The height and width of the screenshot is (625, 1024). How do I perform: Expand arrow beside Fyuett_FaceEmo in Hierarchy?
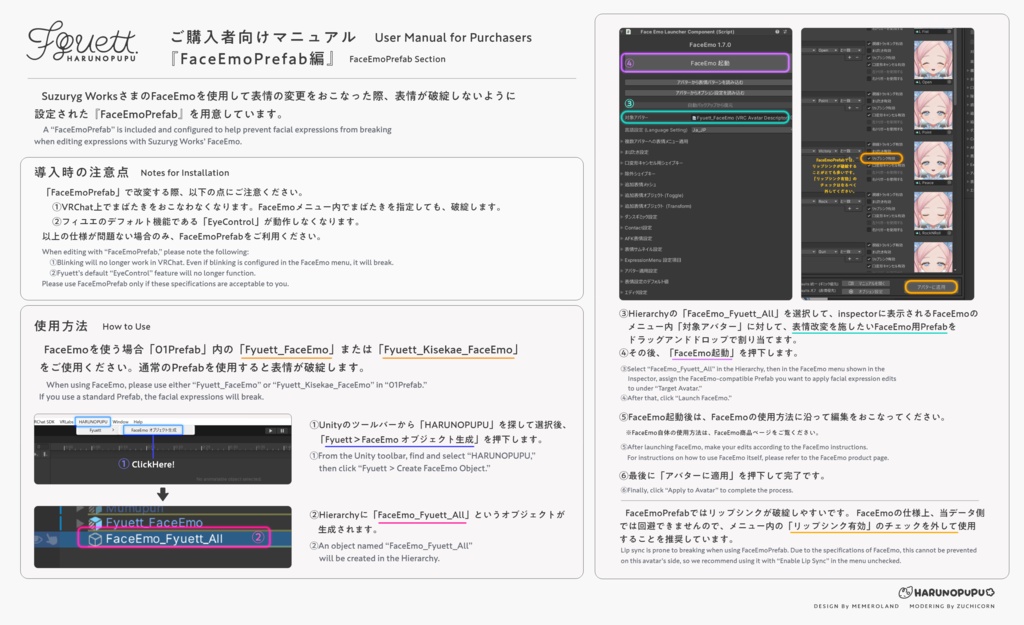tap(80, 523)
